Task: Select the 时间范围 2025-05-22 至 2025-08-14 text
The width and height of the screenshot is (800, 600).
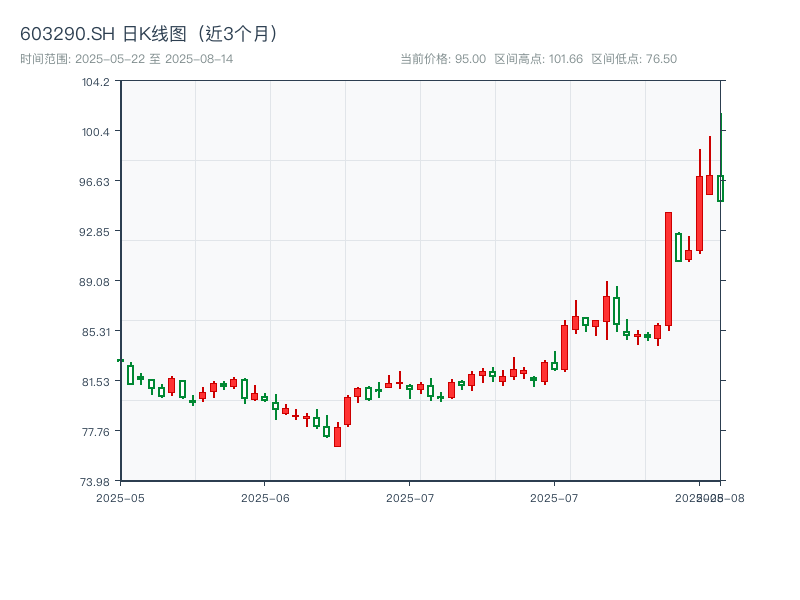Action: point(127,59)
